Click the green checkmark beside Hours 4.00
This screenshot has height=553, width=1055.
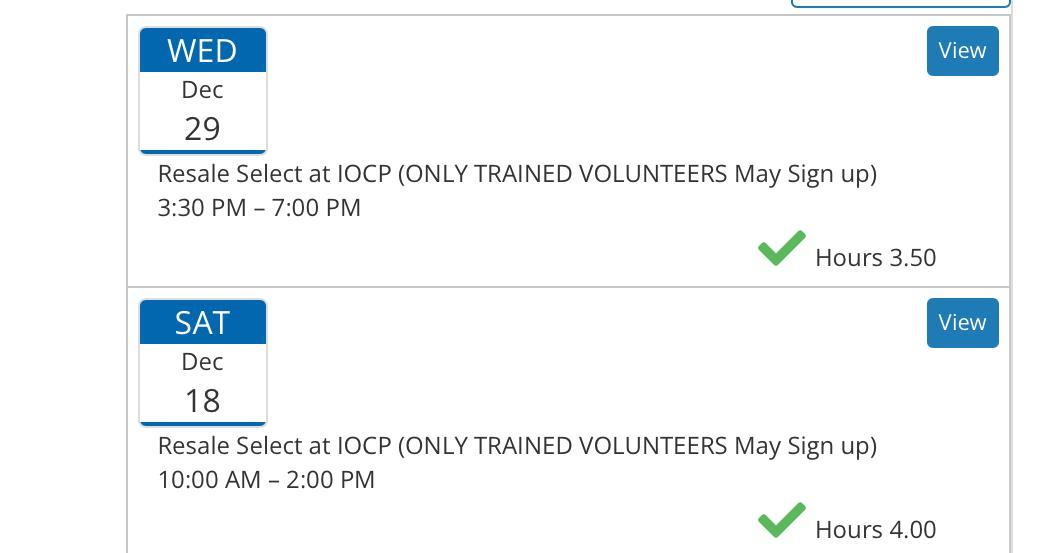(x=781, y=520)
